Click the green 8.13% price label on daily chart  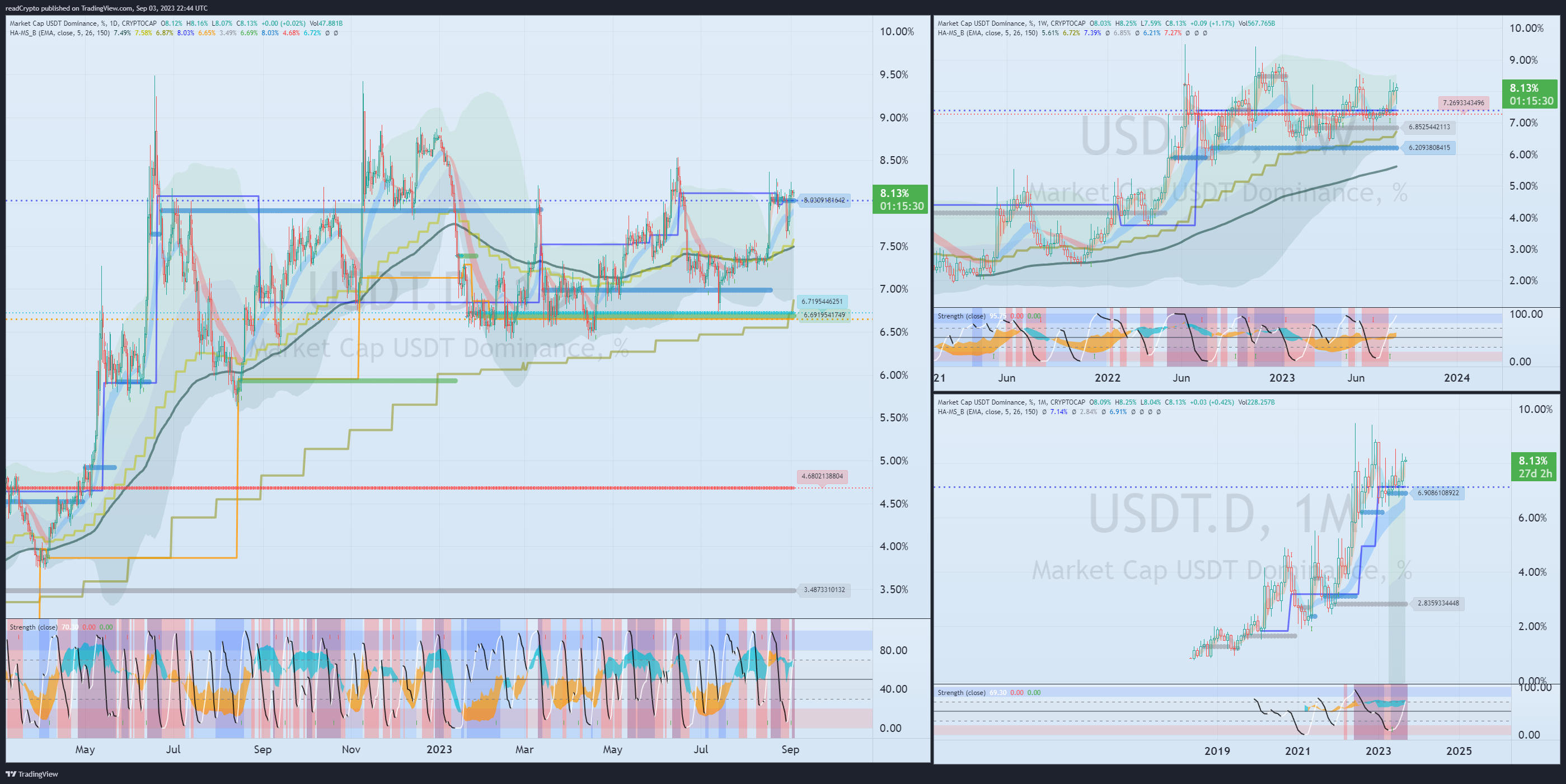point(901,199)
